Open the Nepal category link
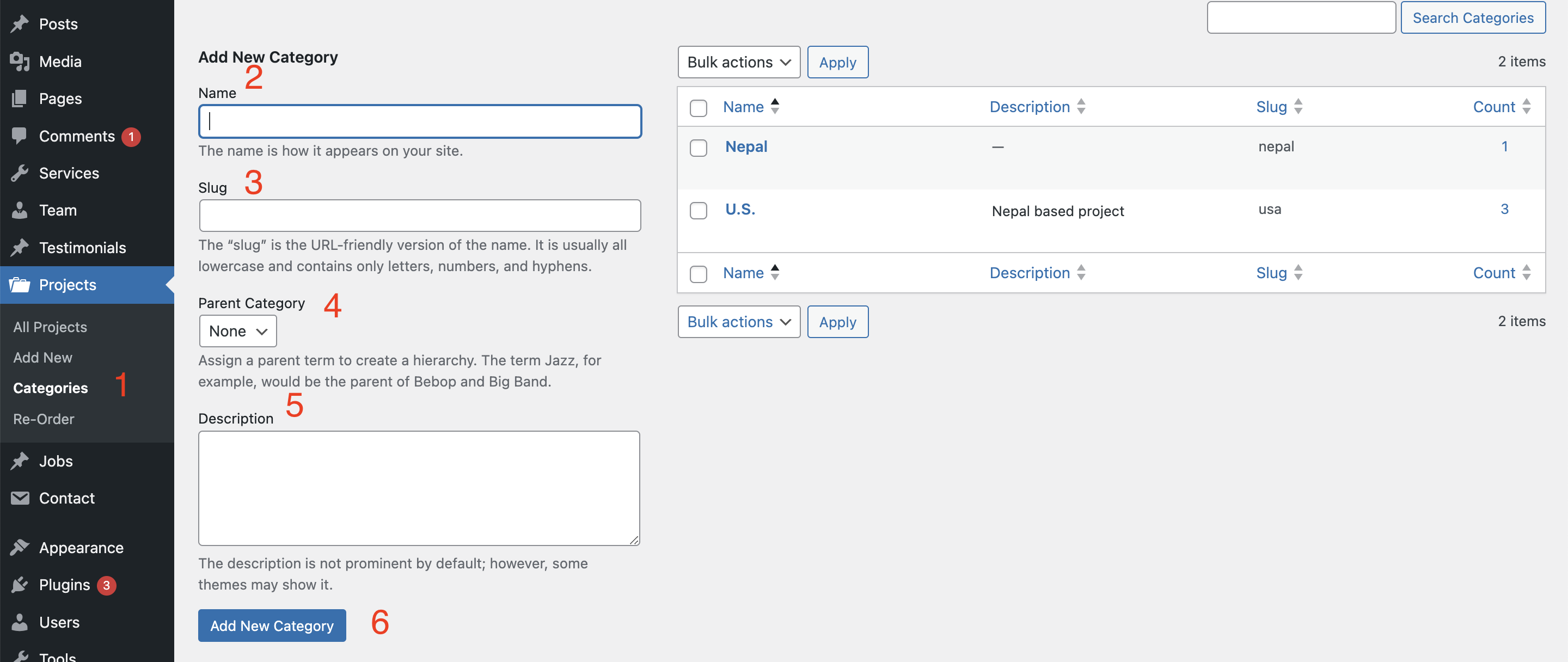The width and height of the screenshot is (1568, 662). tap(746, 146)
